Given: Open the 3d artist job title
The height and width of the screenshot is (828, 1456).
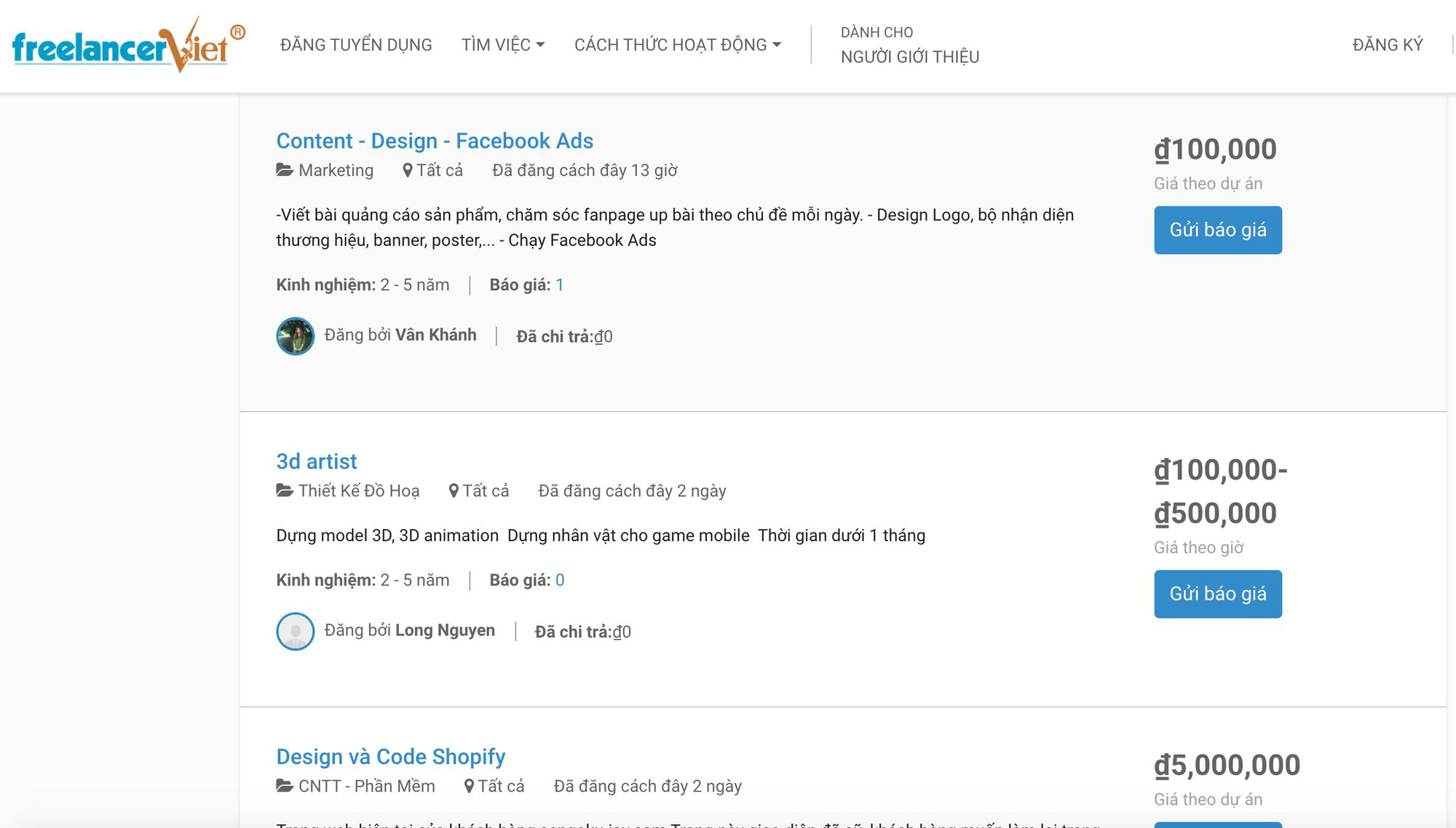Looking at the screenshot, I should (317, 462).
